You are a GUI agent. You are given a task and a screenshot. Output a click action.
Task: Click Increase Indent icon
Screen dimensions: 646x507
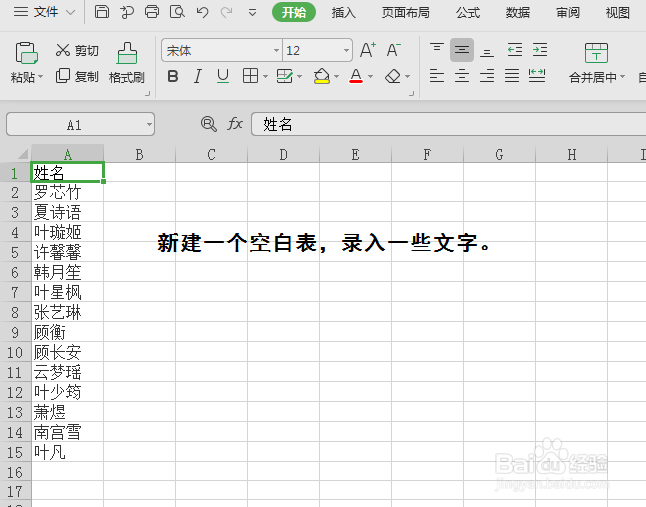pos(540,50)
